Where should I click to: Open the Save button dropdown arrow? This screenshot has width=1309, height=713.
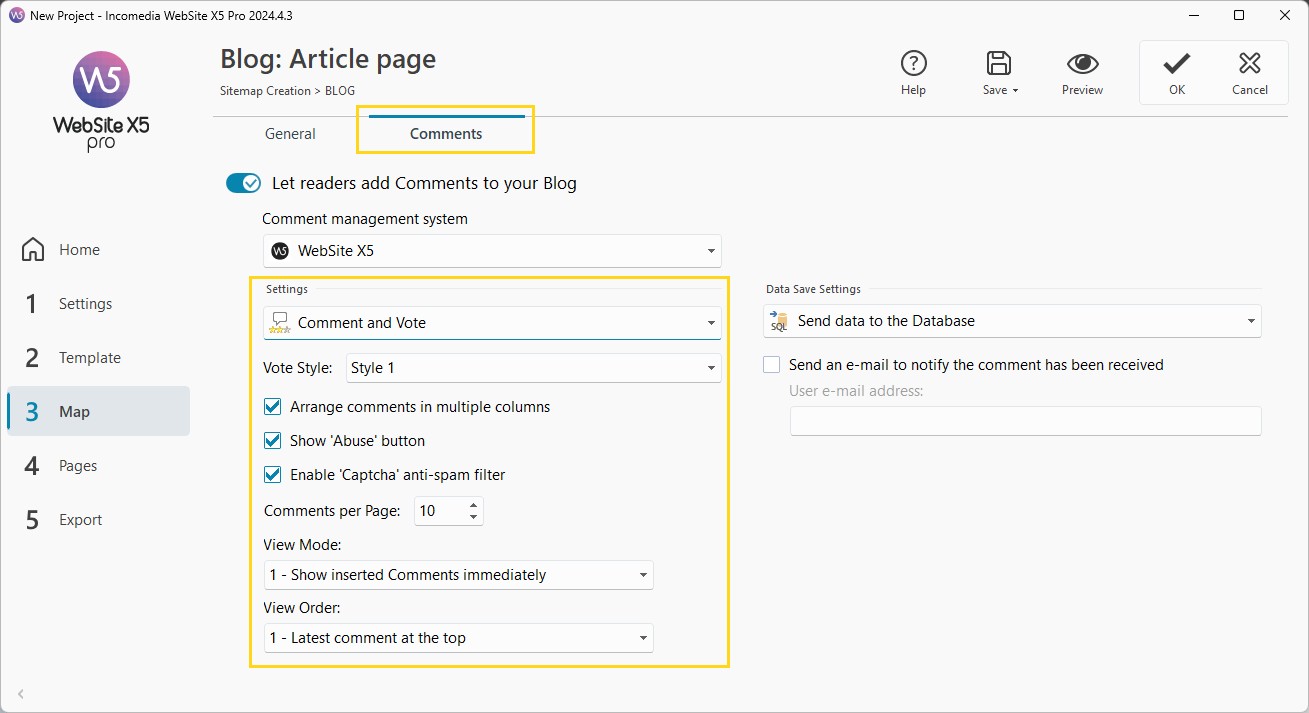click(x=1015, y=90)
